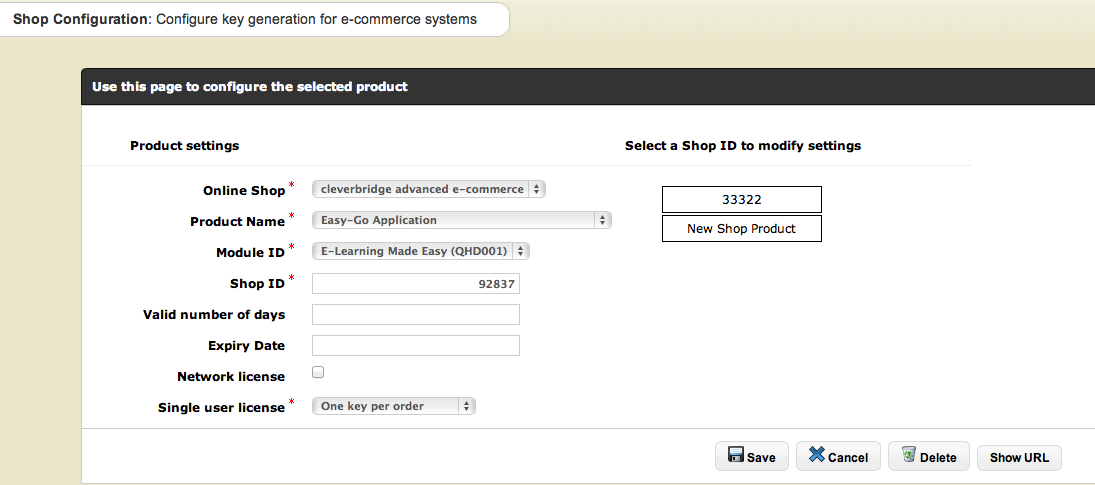This screenshot has width=1095, height=485.
Task: Focus the Valid number of days field
Action: tap(416, 315)
